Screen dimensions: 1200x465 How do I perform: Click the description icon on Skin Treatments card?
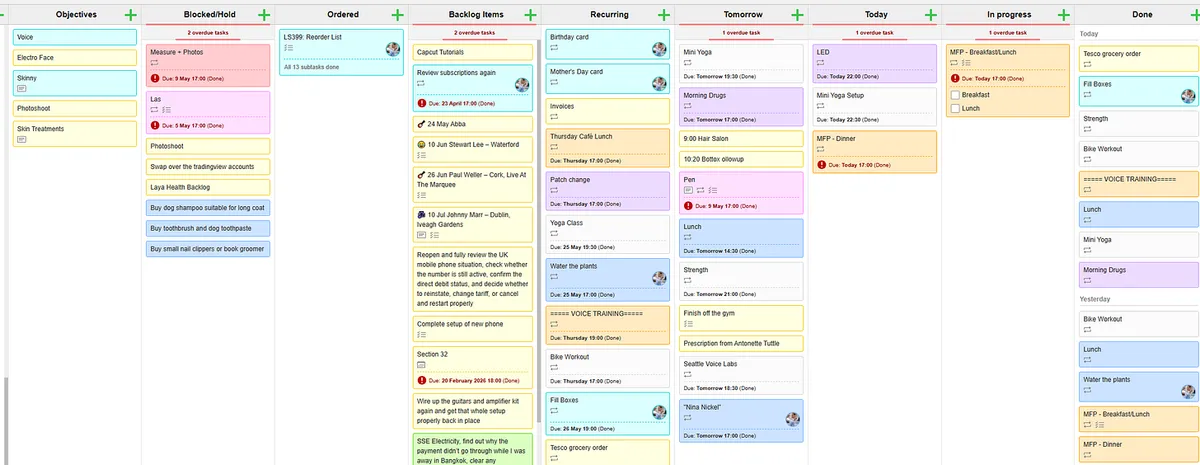(22, 139)
